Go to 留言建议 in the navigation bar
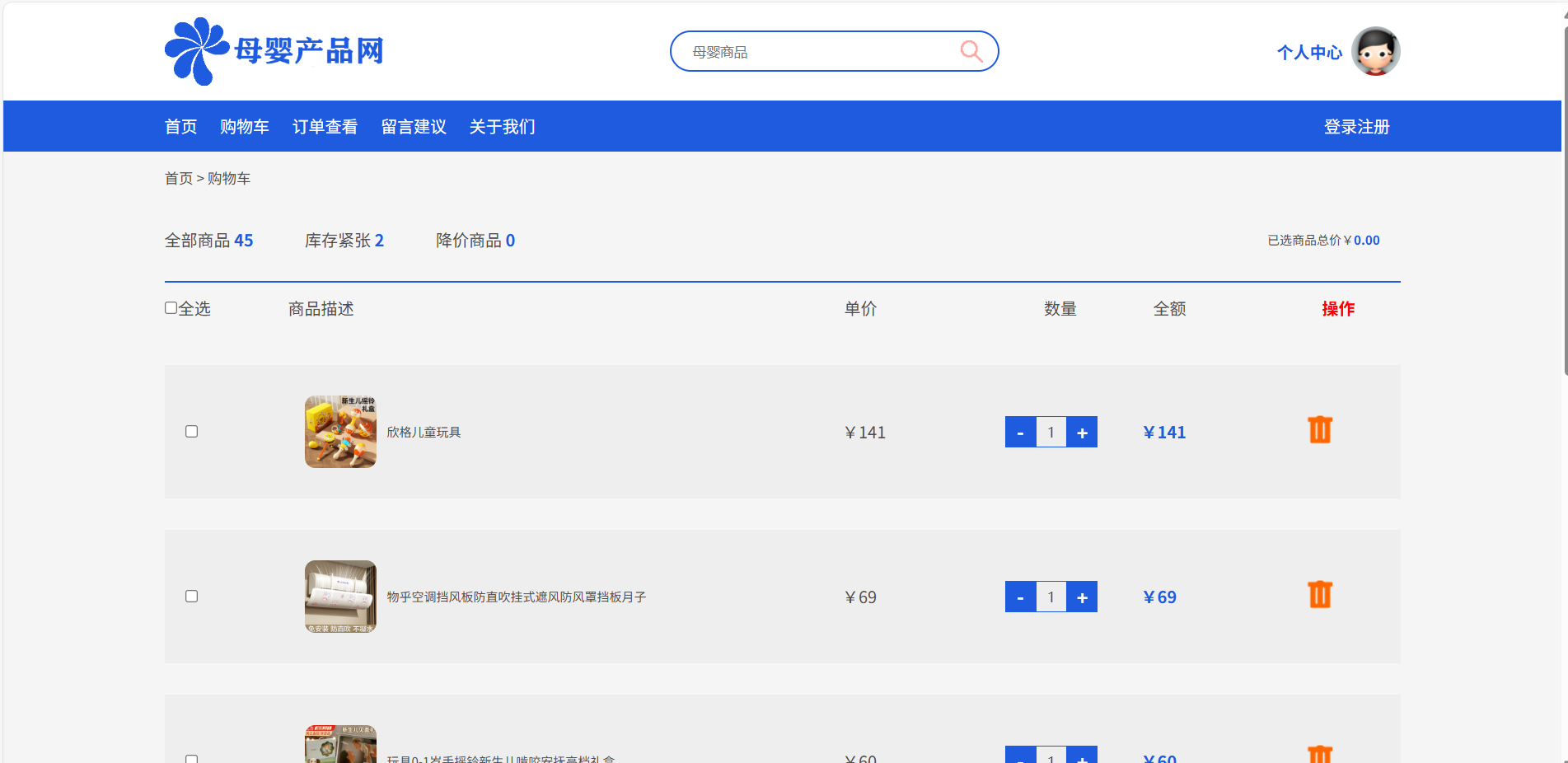Image resolution: width=1568 pixels, height=763 pixels. (x=414, y=127)
